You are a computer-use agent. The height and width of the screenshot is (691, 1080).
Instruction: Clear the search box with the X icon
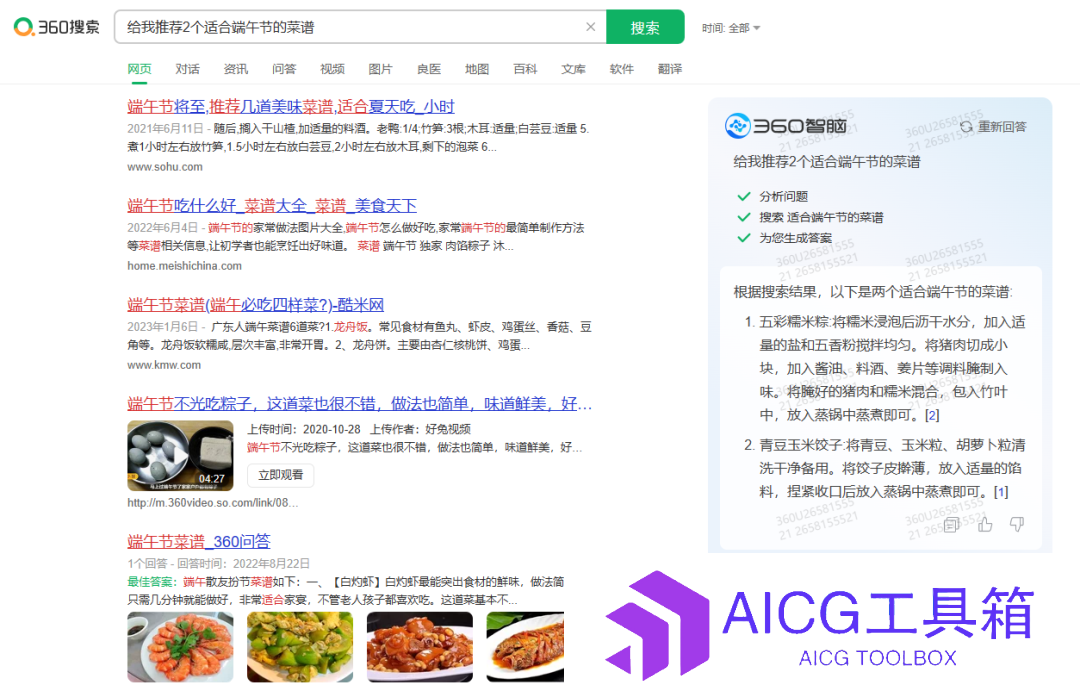(x=590, y=27)
